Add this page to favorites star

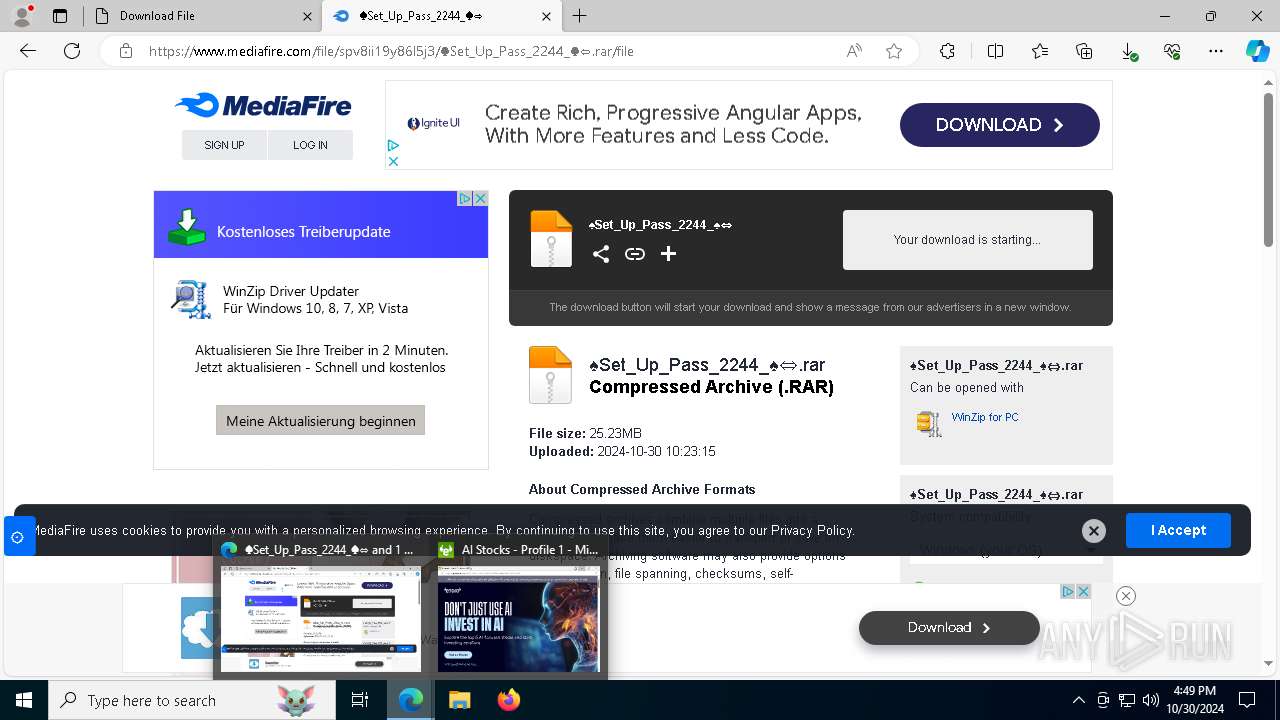pyautogui.click(x=894, y=51)
